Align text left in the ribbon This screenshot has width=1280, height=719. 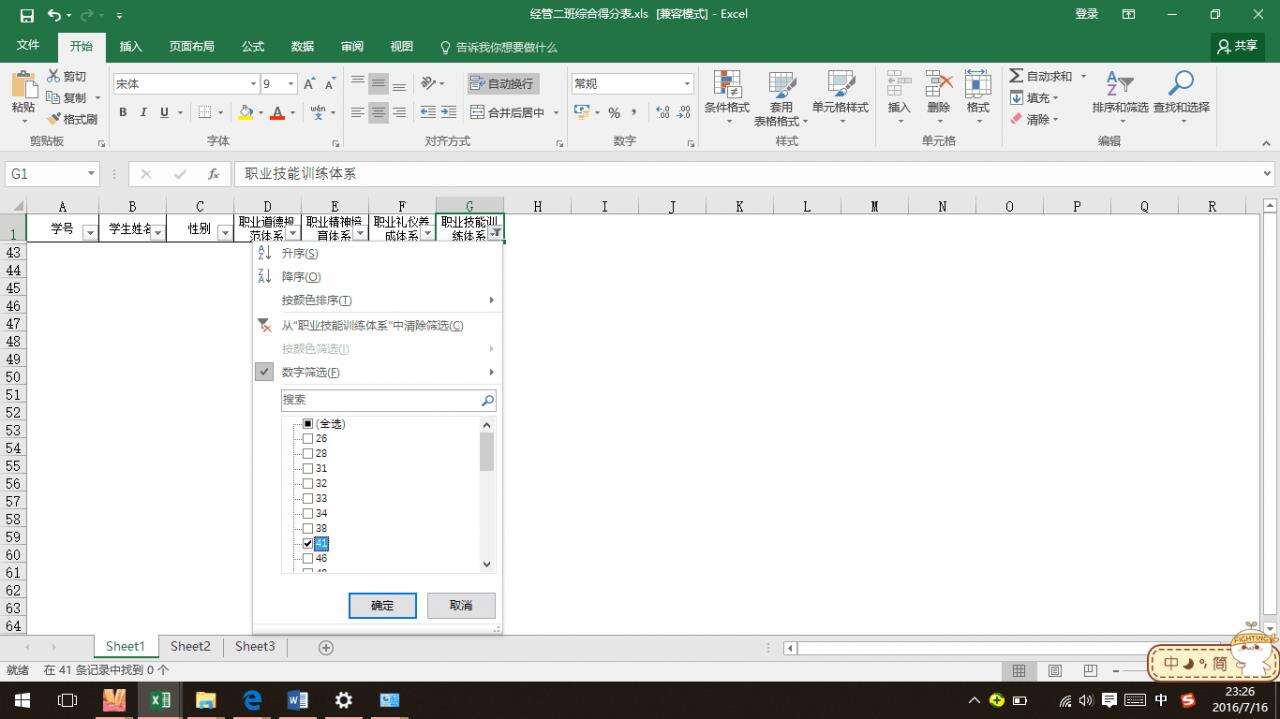click(x=357, y=113)
